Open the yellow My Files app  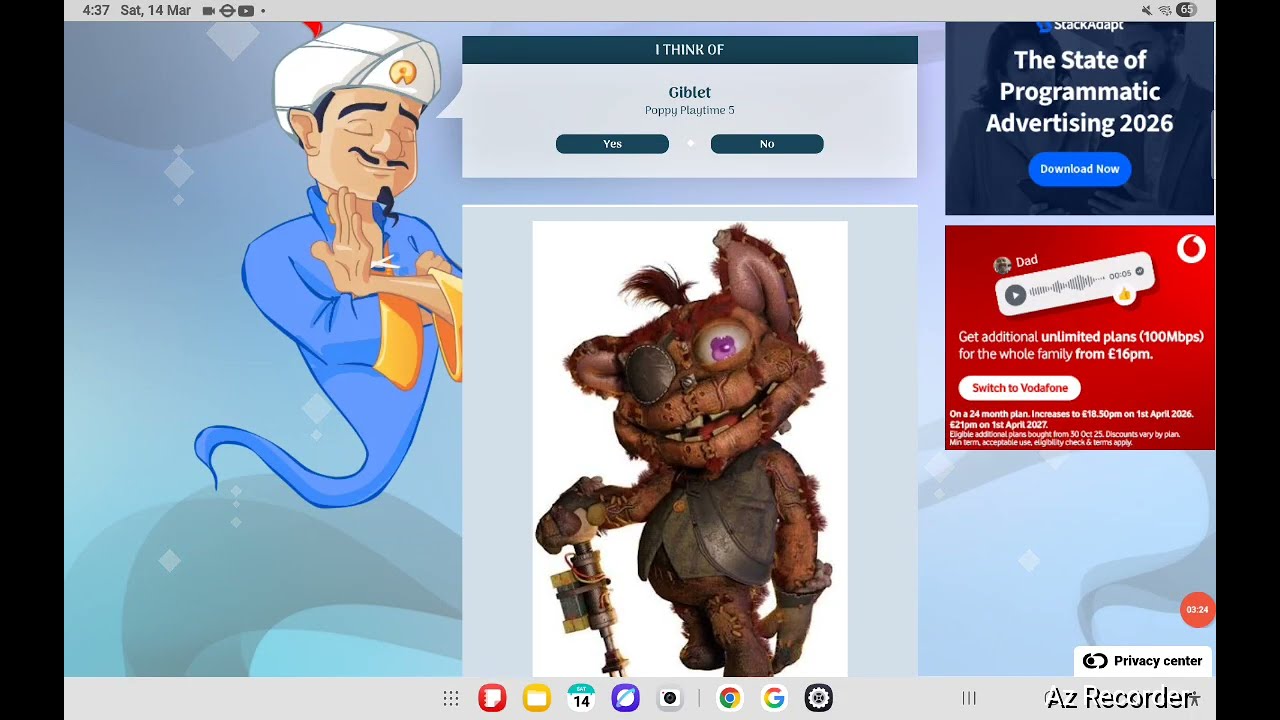537,698
